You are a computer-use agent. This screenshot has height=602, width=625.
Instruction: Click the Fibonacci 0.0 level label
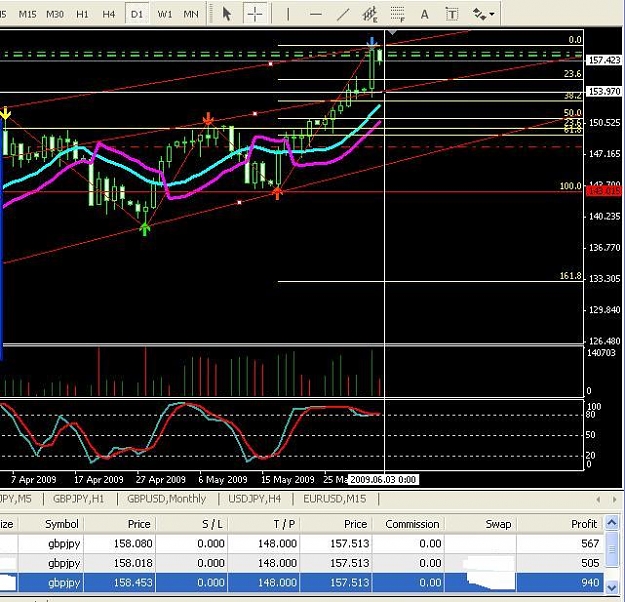tap(575, 39)
